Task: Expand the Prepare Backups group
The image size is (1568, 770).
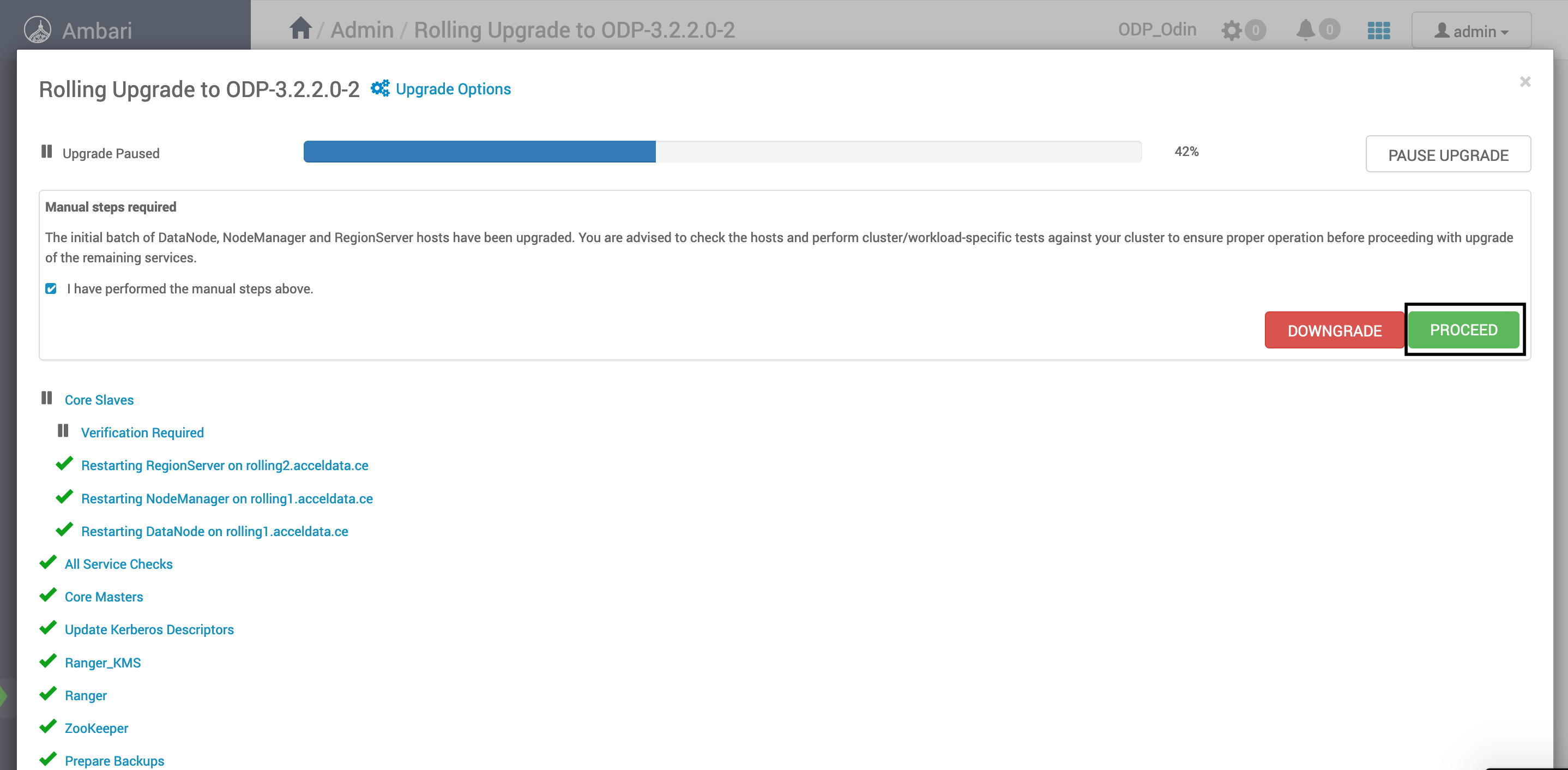Action: pos(114,761)
